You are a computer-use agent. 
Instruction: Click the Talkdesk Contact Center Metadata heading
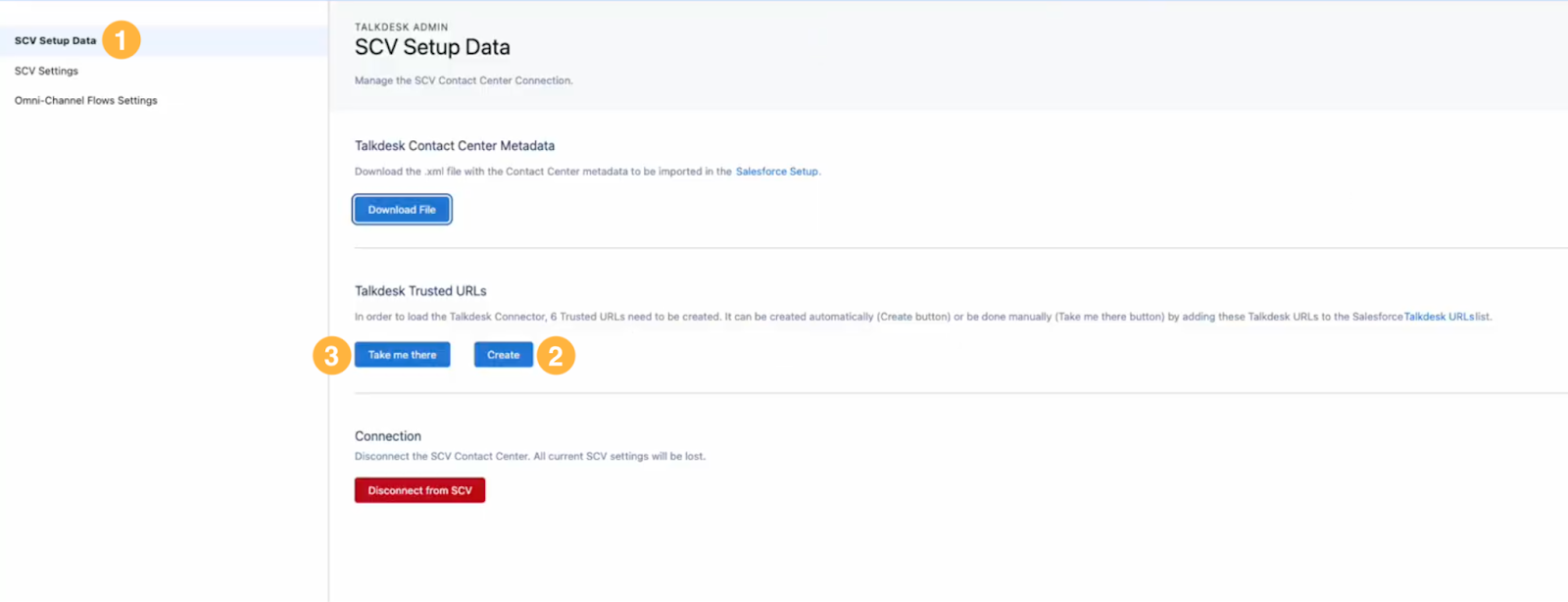click(455, 146)
